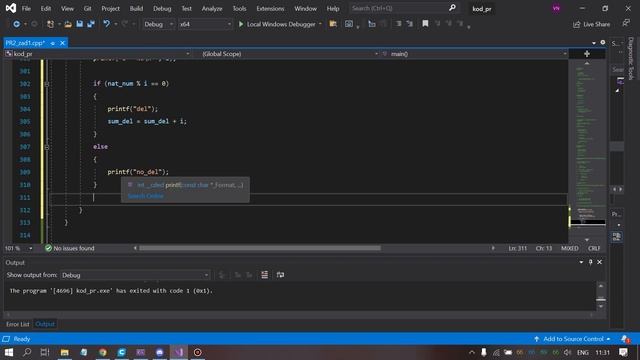Click the horizontal scrollbar of the code editor
This screenshot has width=640, height=360.
pos(260,248)
